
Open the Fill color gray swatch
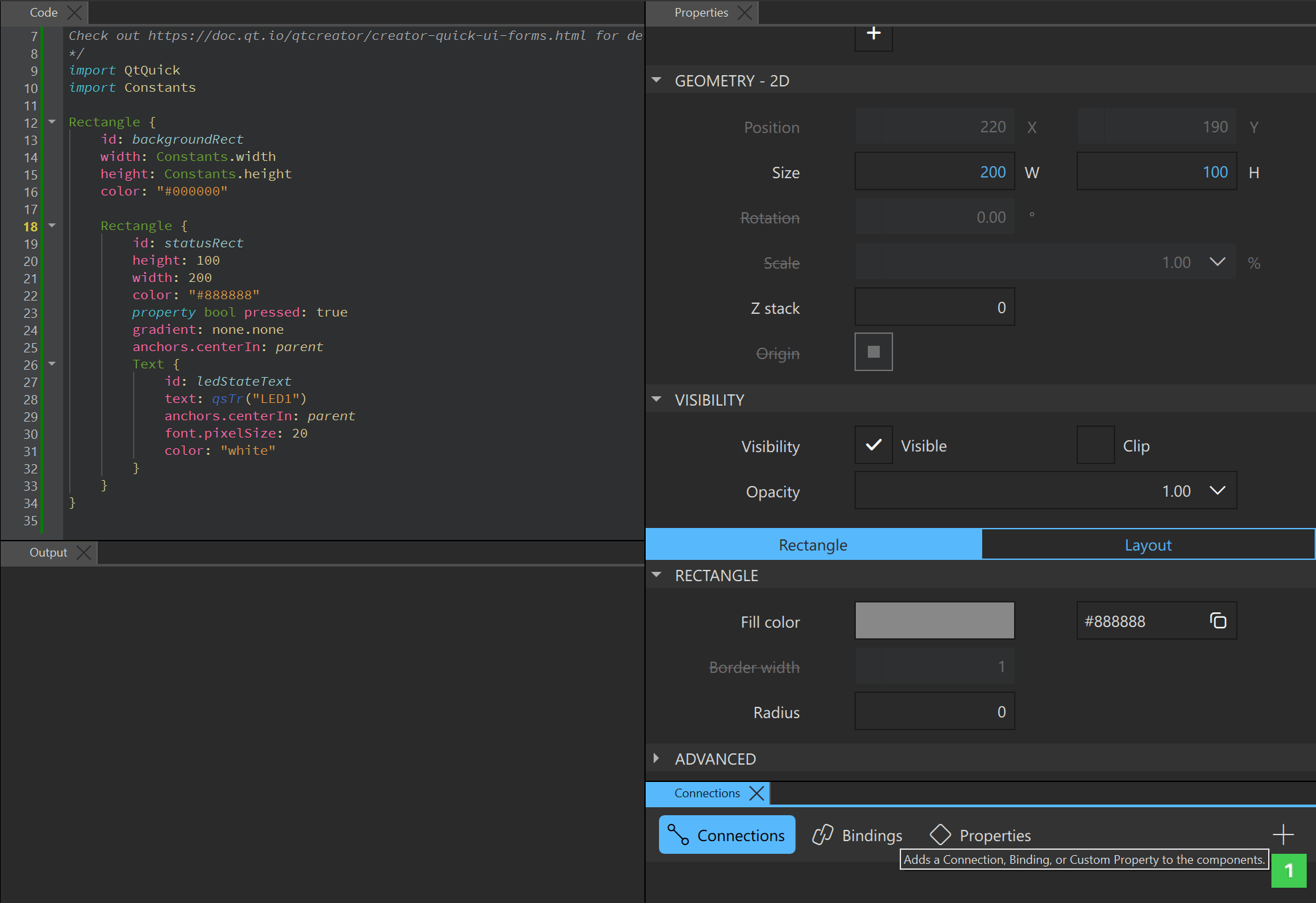point(934,620)
